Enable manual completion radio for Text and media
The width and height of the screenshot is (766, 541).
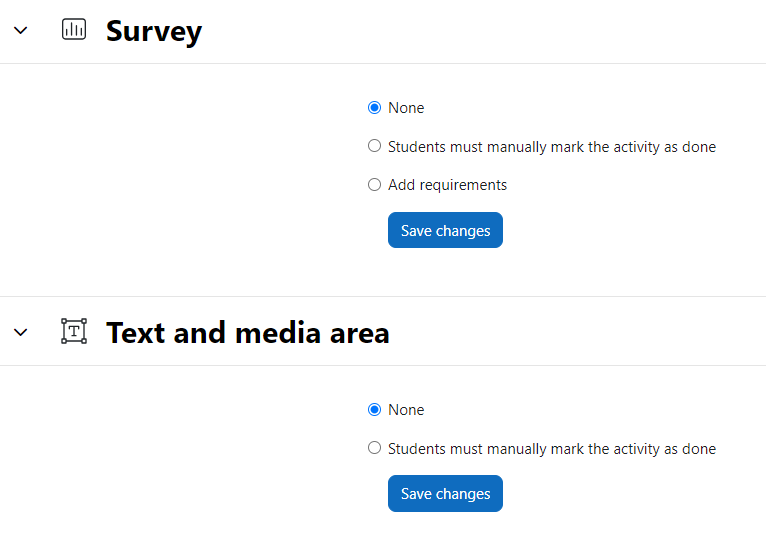pyautogui.click(x=374, y=448)
